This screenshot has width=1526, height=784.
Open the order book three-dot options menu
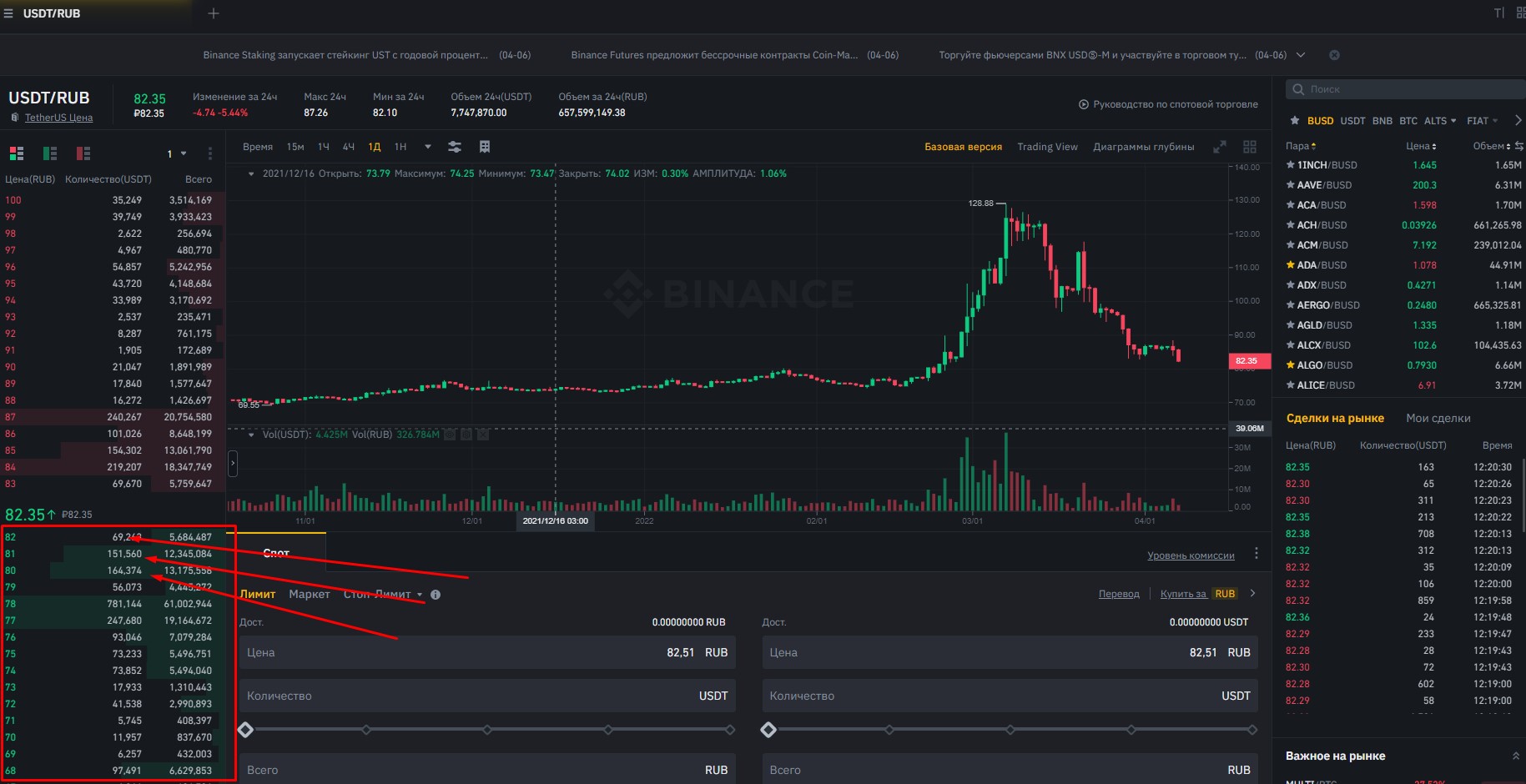[x=210, y=153]
